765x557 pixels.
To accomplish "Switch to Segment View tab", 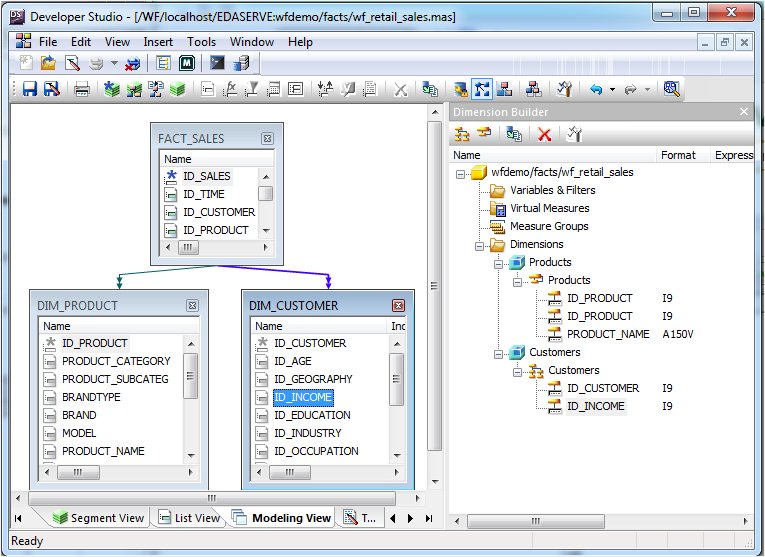I will [99, 518].
